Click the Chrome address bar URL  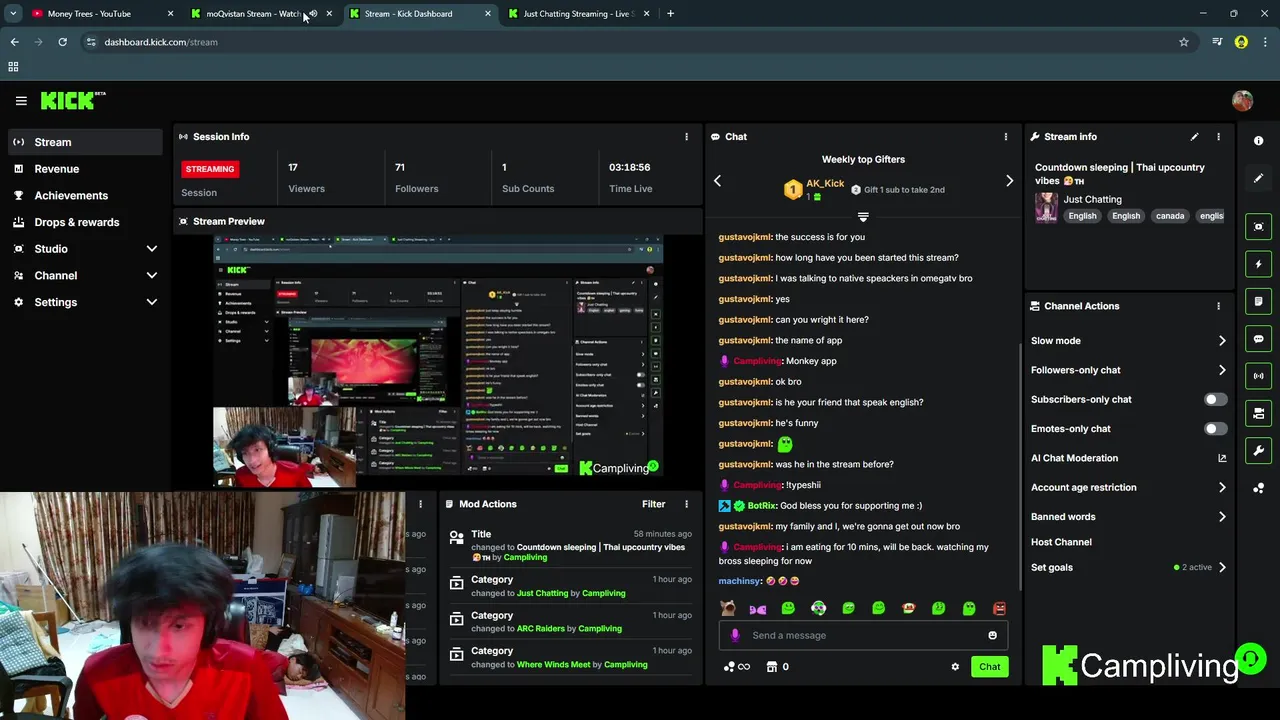161,42
